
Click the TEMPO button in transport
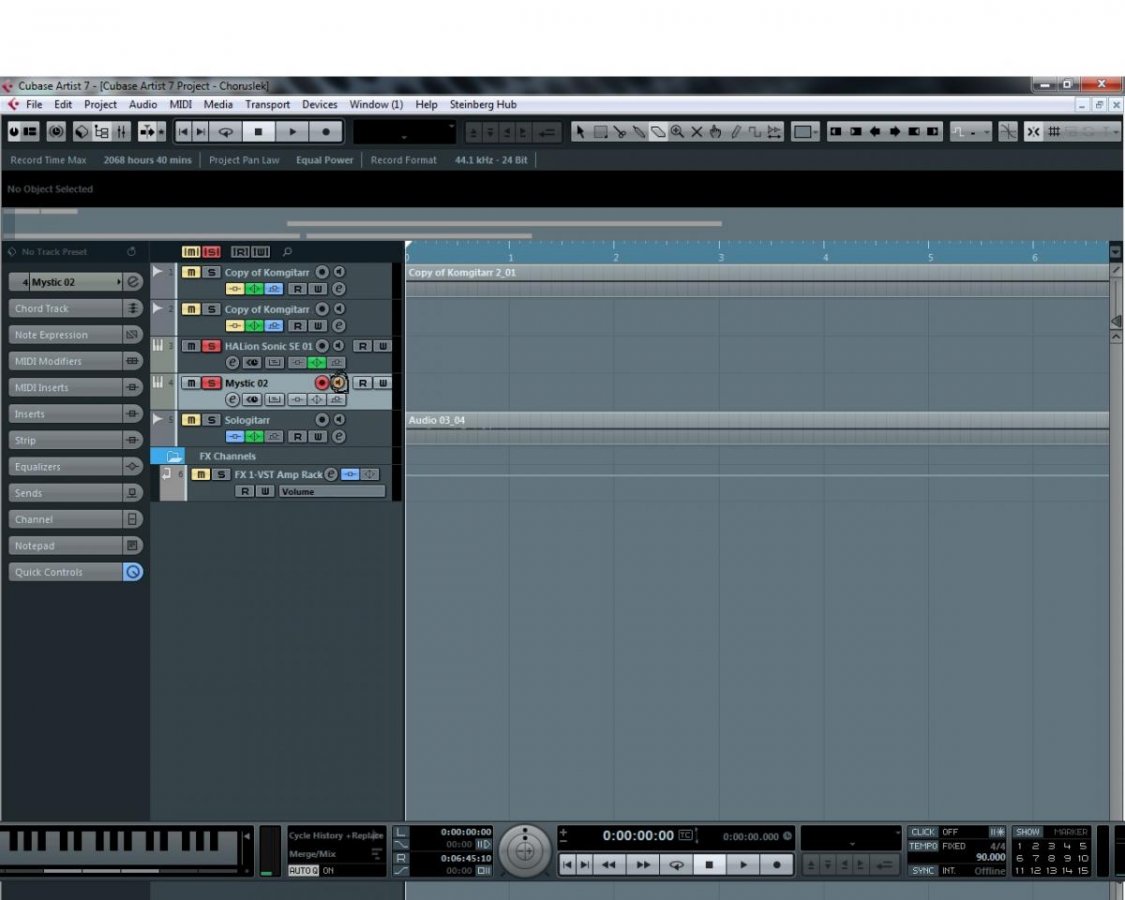[x=923, y=846]
